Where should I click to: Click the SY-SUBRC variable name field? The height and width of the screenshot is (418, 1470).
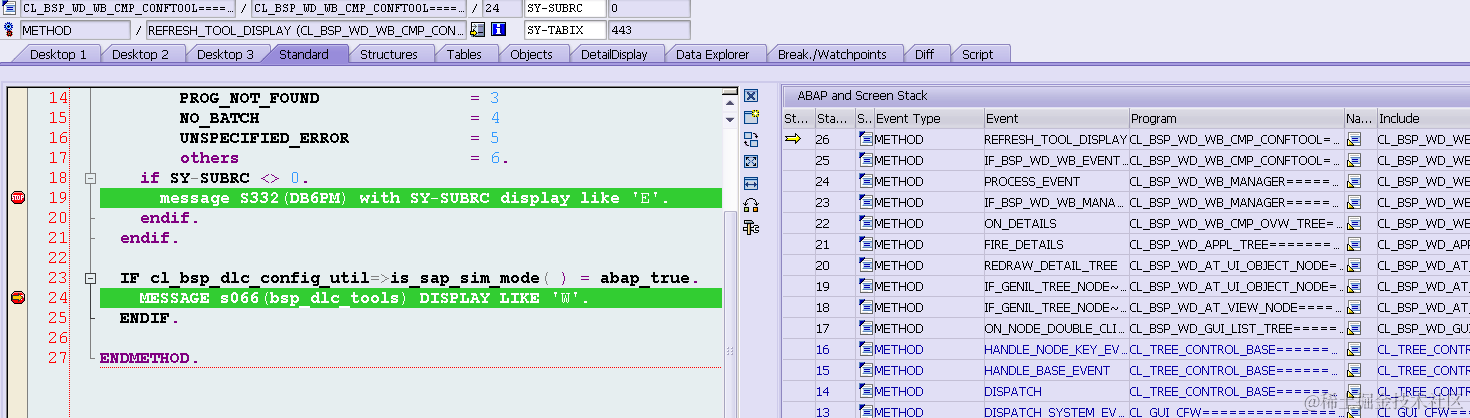click(565, 8)
